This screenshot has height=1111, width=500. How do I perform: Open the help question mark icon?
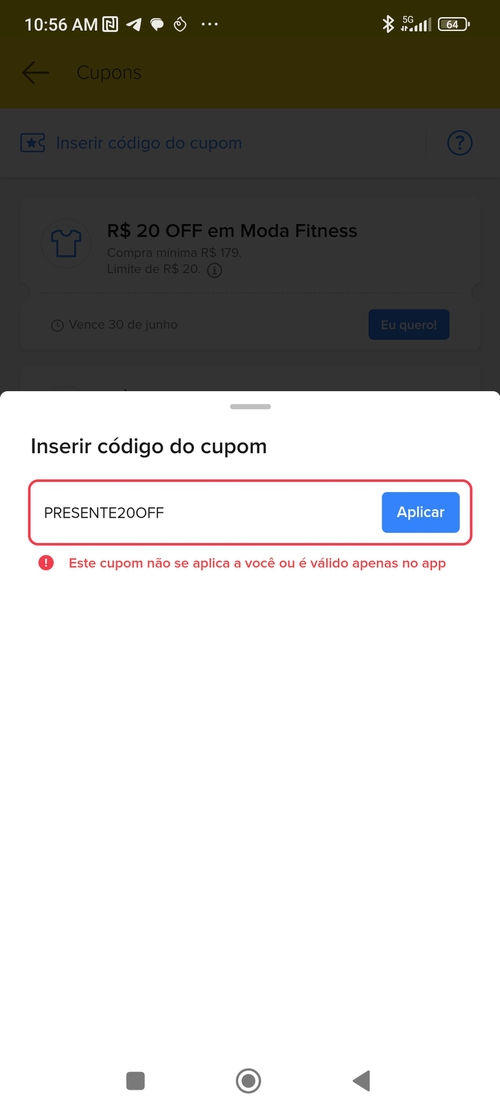tap(460, 143)
